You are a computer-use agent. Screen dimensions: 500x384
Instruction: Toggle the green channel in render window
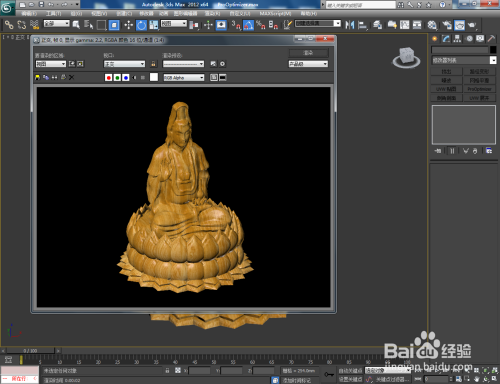117,78
